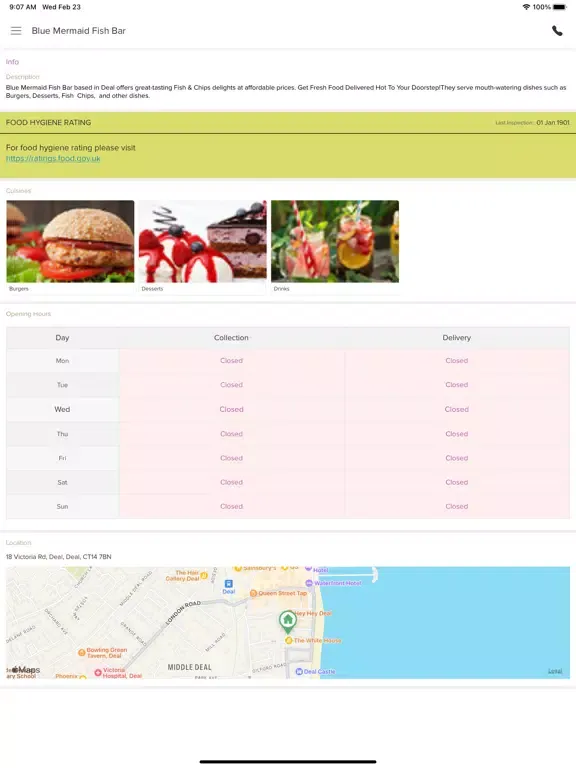Select the Desserts cuisine image
576x768 pixels.
click(x=203, y=241)
